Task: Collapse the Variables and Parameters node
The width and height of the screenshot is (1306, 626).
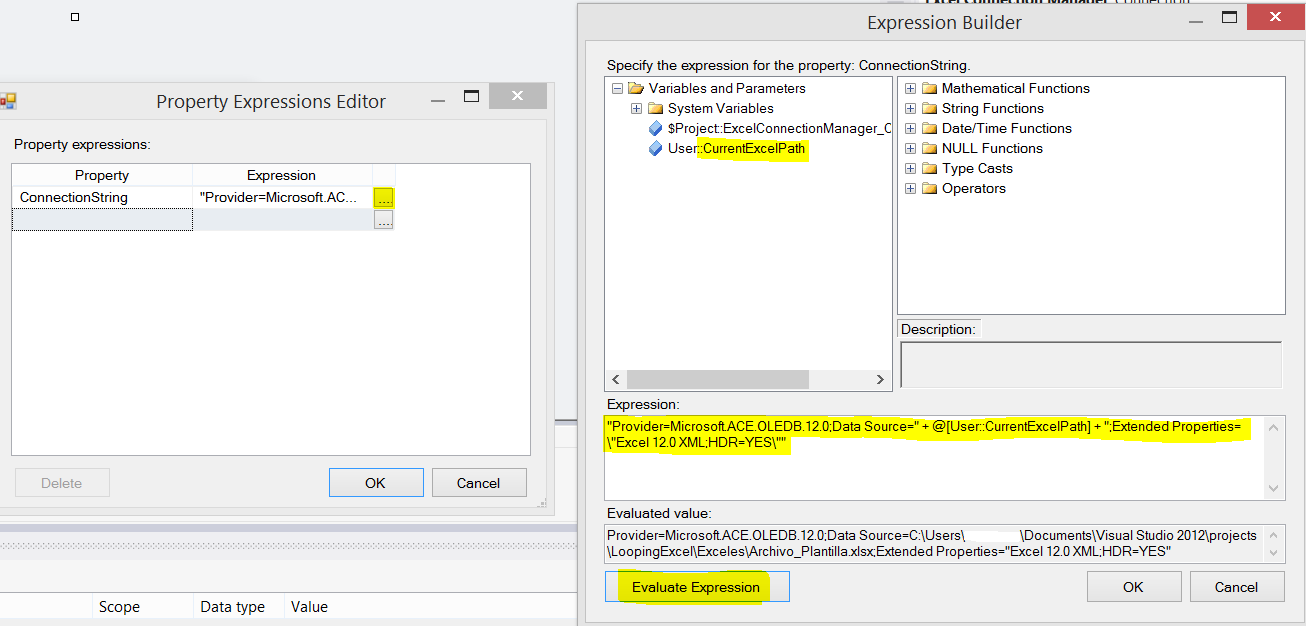Action: pos(617,88)
